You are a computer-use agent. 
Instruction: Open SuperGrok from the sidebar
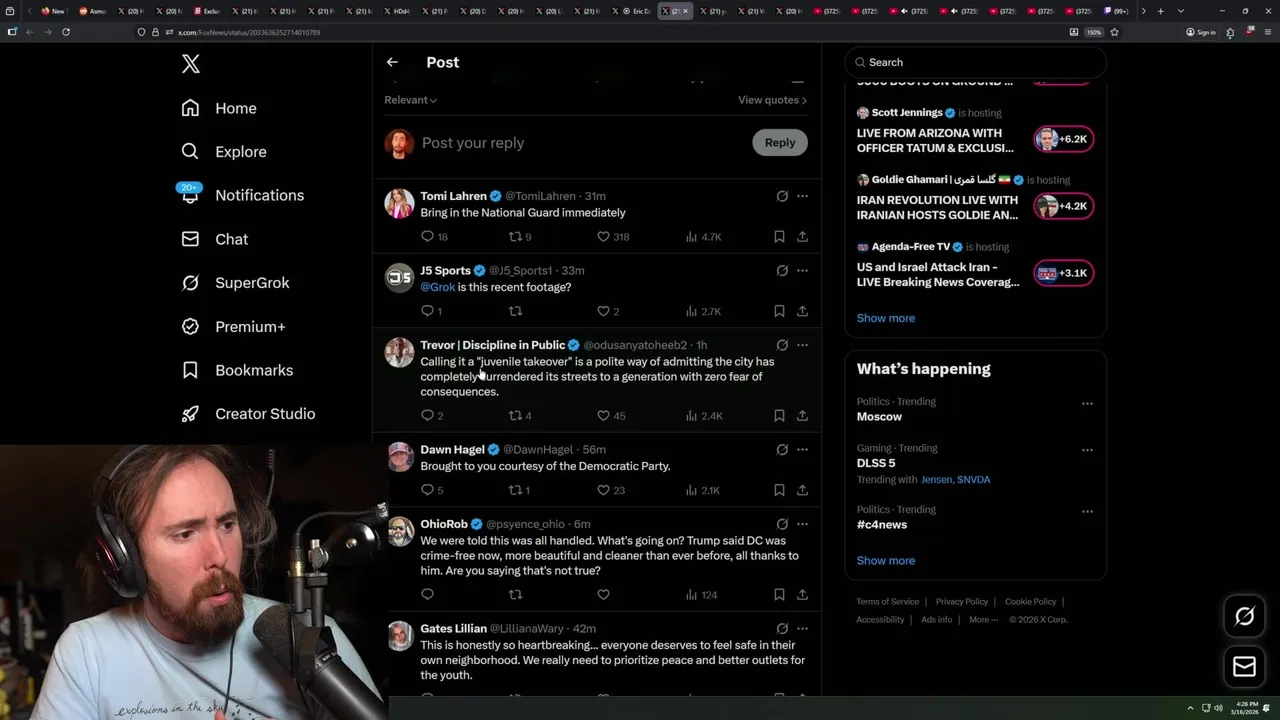click(x=235, y=283)
